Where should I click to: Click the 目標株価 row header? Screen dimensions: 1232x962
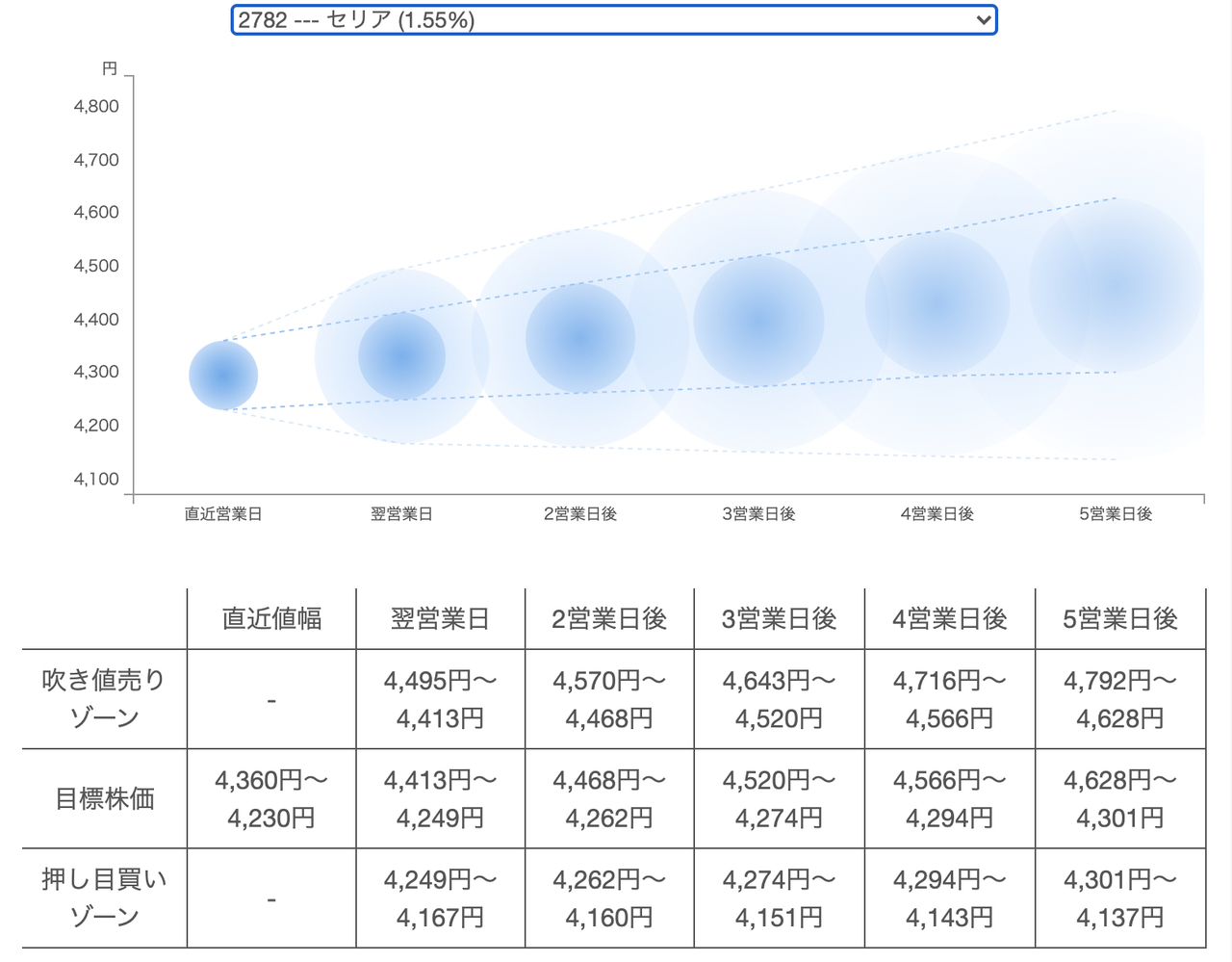click(x=105, y=798)
